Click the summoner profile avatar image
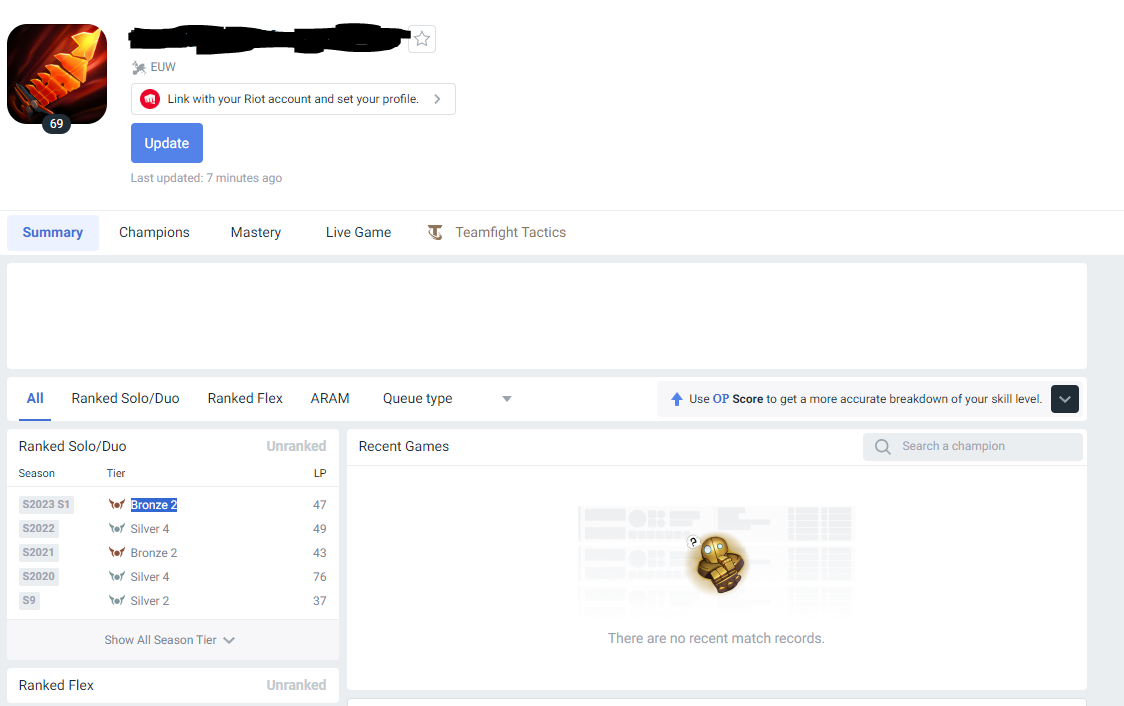Viewport: 1124px width, 706px height. 57,74
